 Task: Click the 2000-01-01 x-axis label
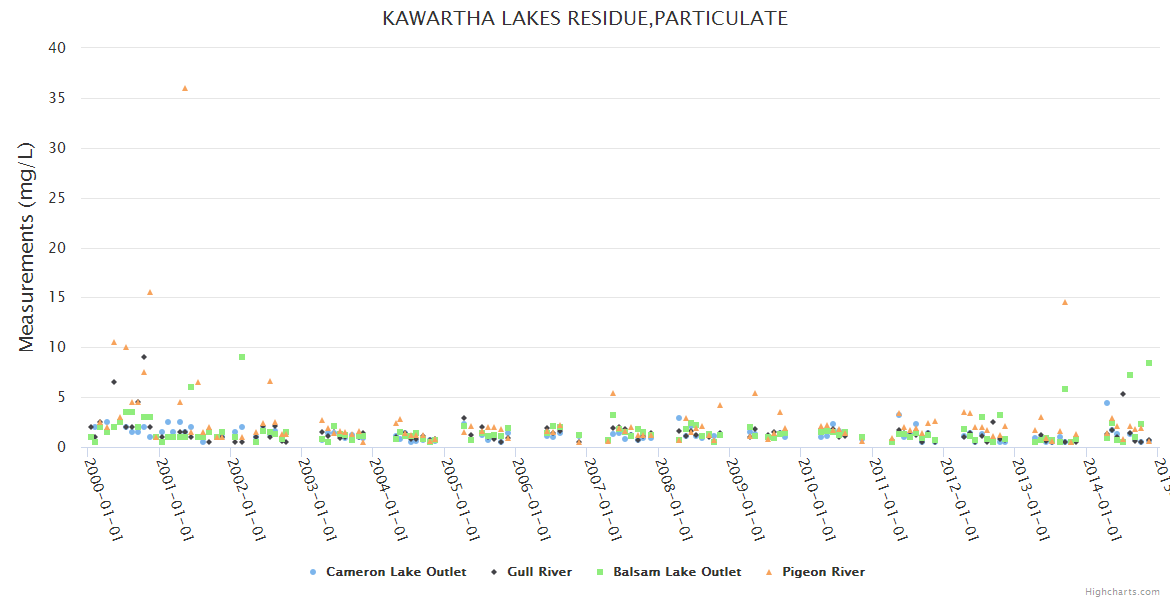(x=104, y=499)
